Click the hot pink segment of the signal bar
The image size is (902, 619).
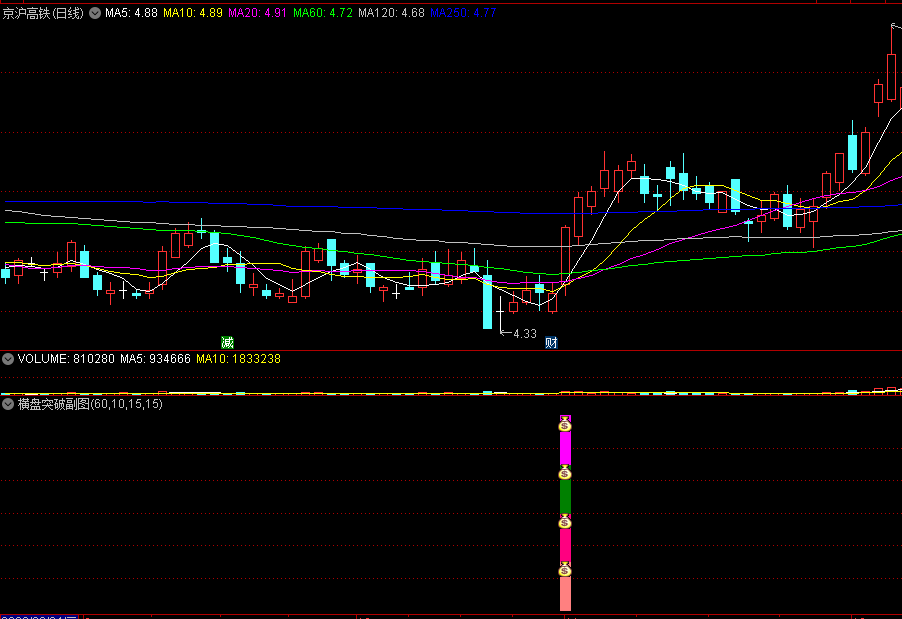[565, 545]
